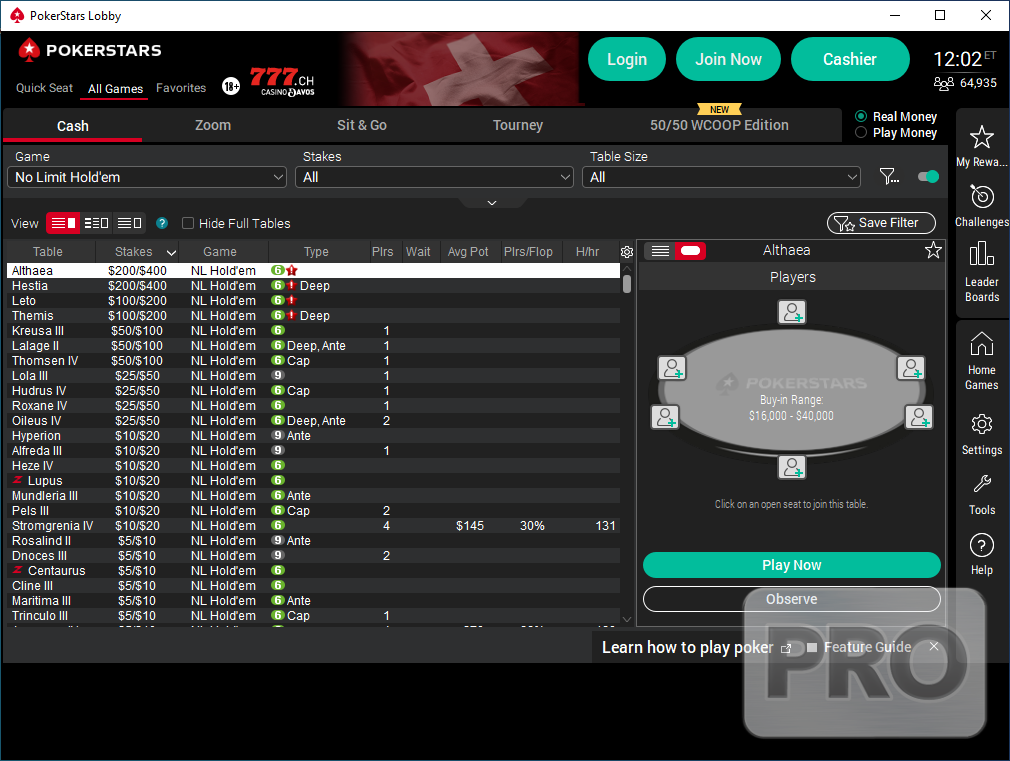
Task: Sort by H/hr column header
Action: point(587,252)
